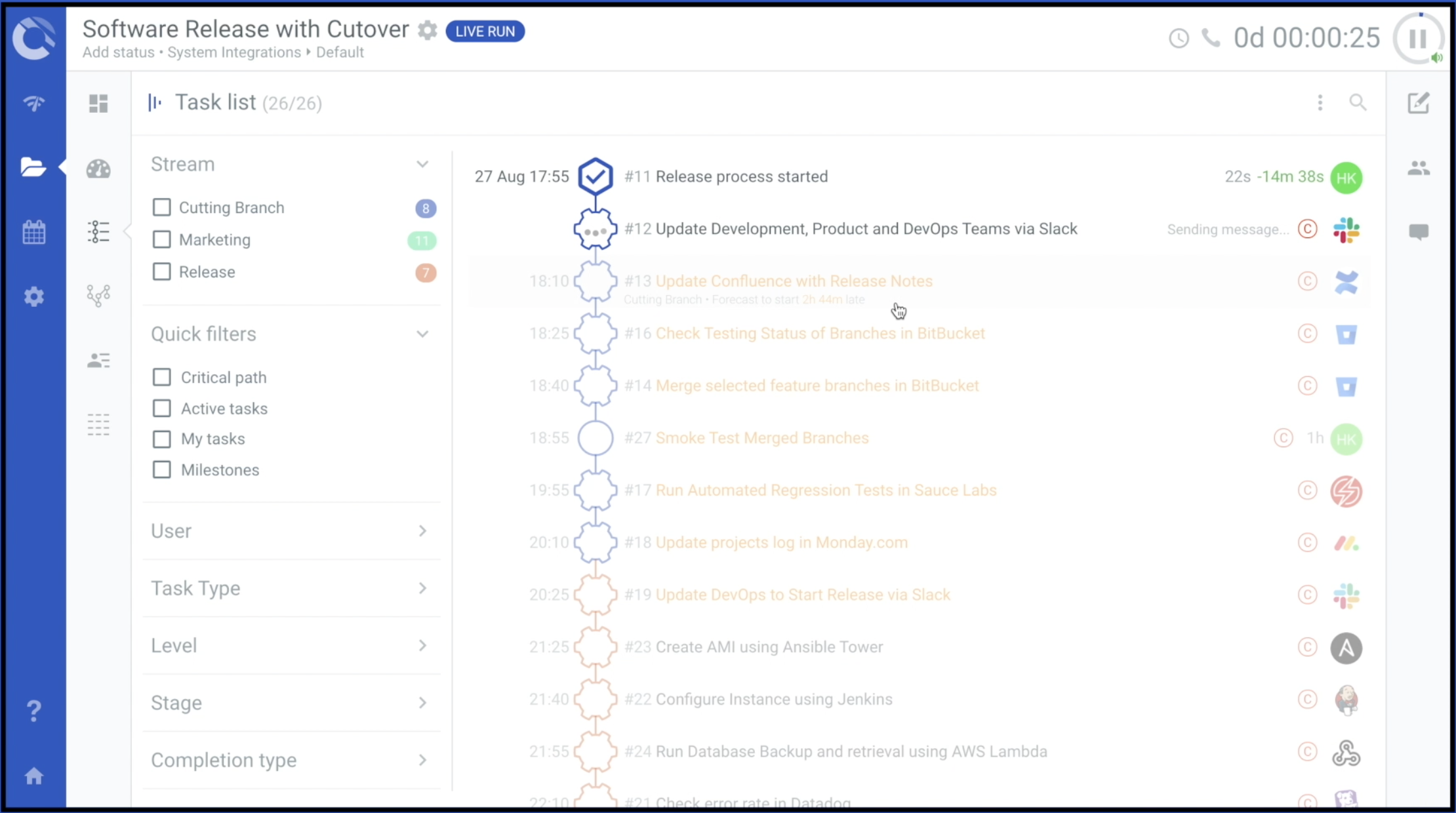Click the Cutover logo icon
1456x813 pixels.
pos(33,37)
